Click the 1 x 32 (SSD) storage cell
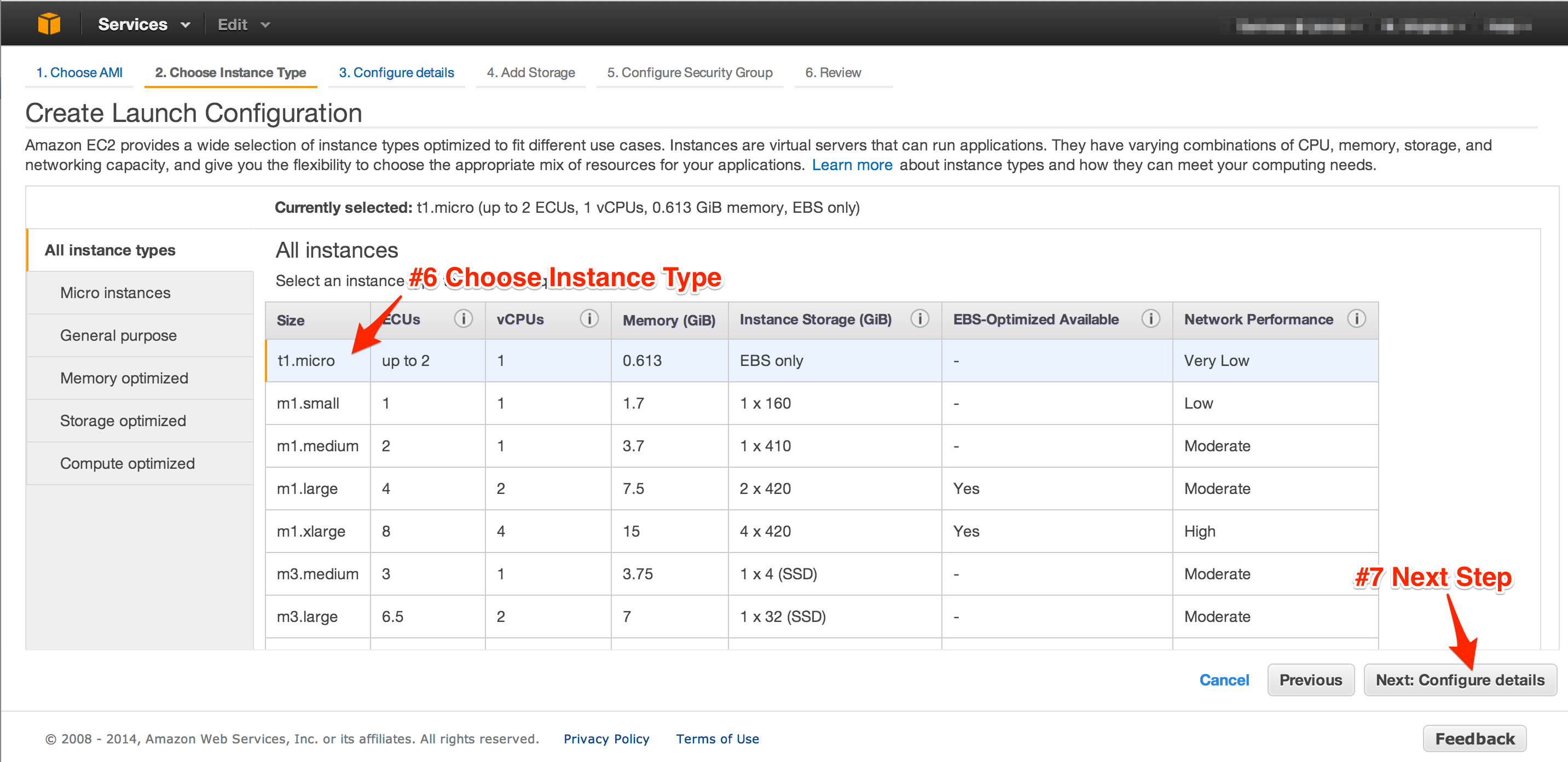The width and height of the screenshot is (1568, 762). click(x=835, y=616)
